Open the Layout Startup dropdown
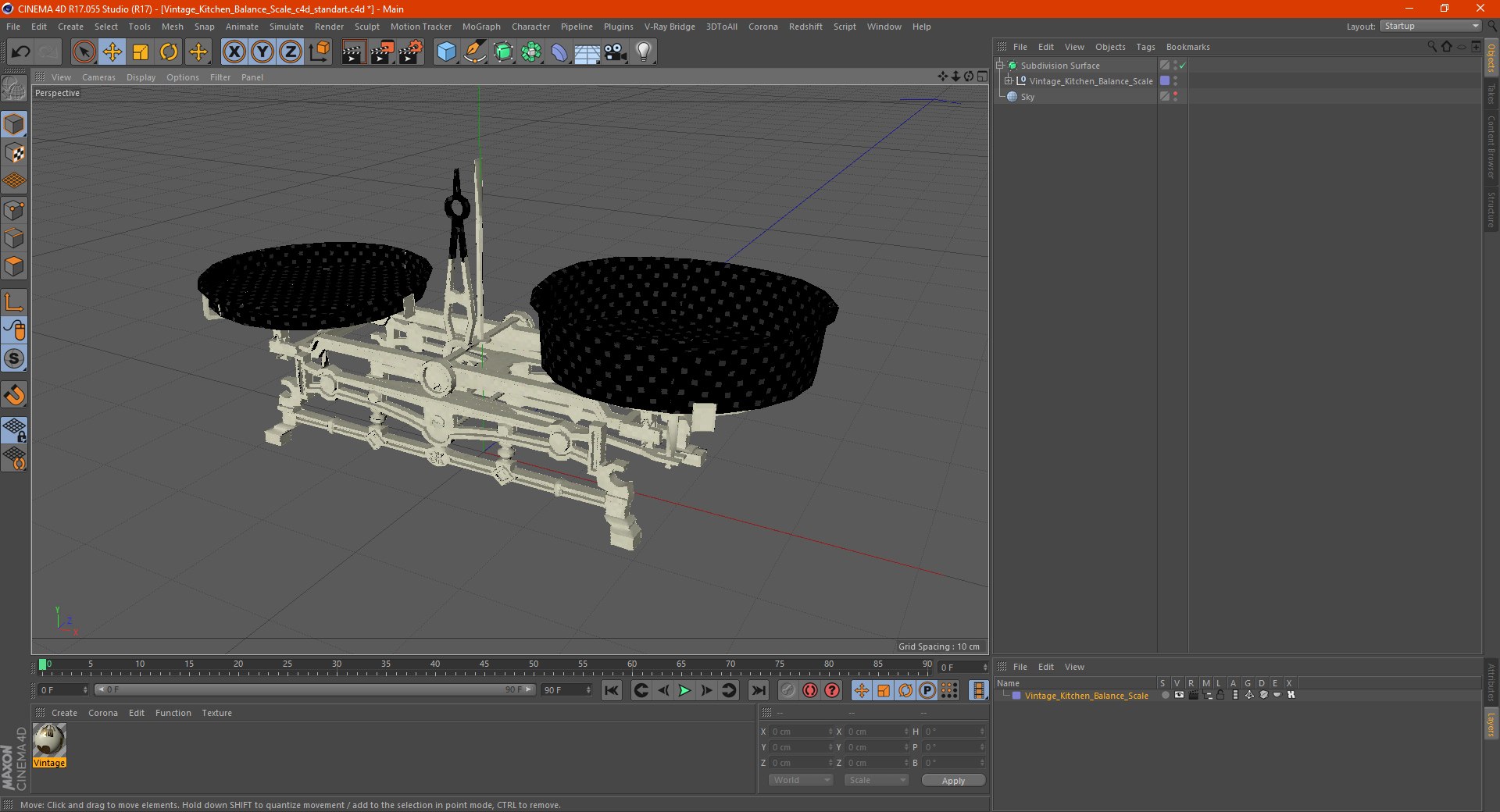Screen dimensions: 1500x812 pos(1430,26)
